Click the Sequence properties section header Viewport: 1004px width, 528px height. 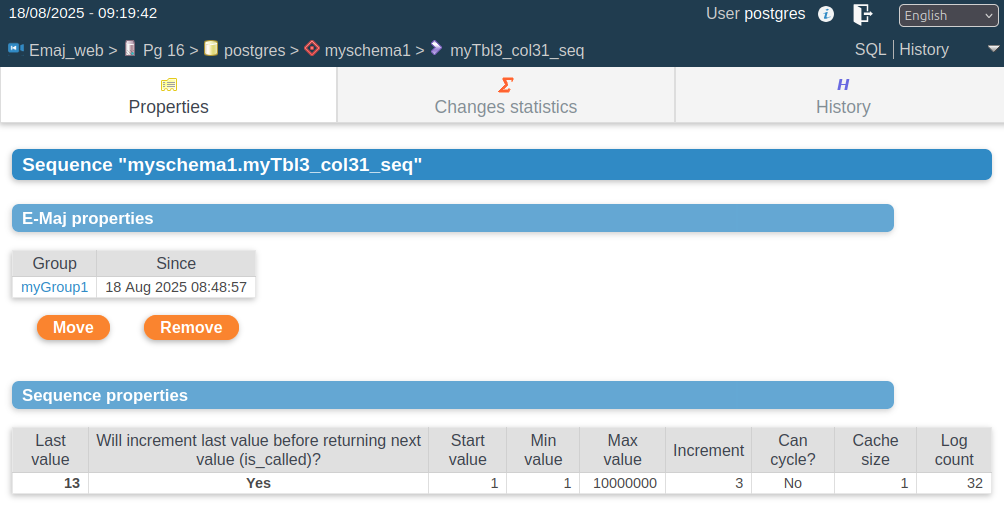[453, 396]
